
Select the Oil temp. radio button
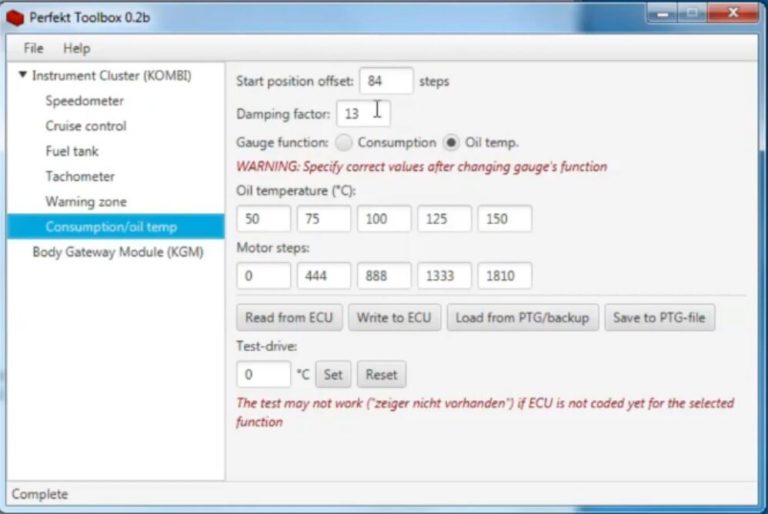point(452,143)
